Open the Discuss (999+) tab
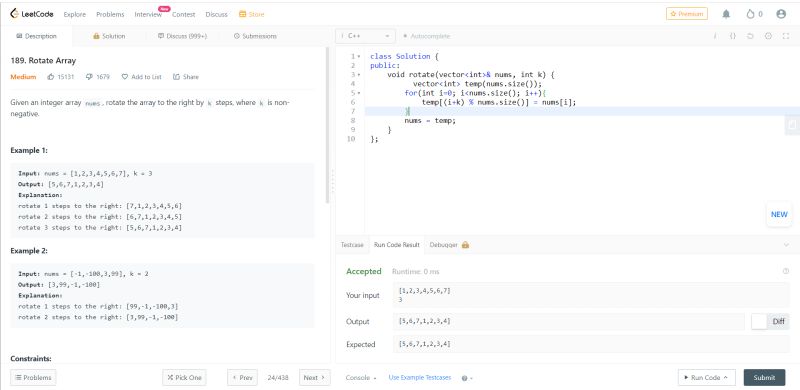Viewport: 800px width, 390px height. [x=183, y=36]
